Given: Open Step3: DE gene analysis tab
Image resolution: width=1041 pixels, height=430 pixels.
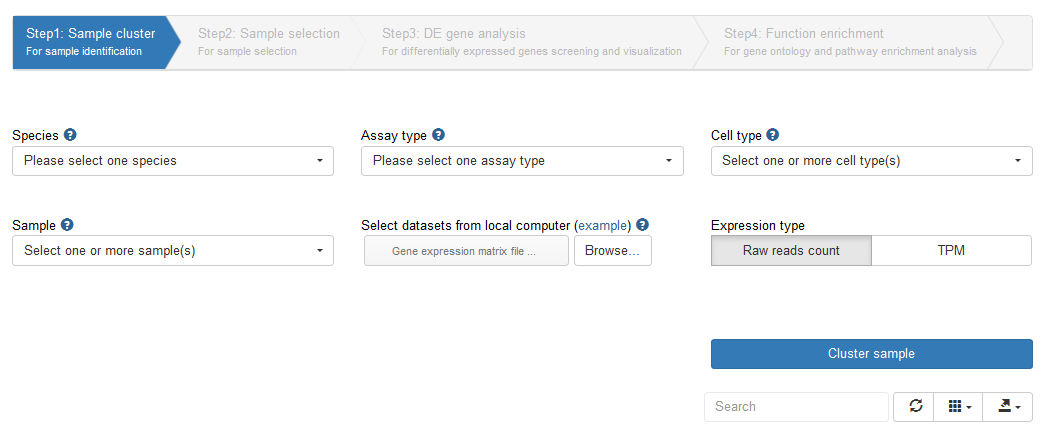Looking at the screenshot, I should pos(531,42).
